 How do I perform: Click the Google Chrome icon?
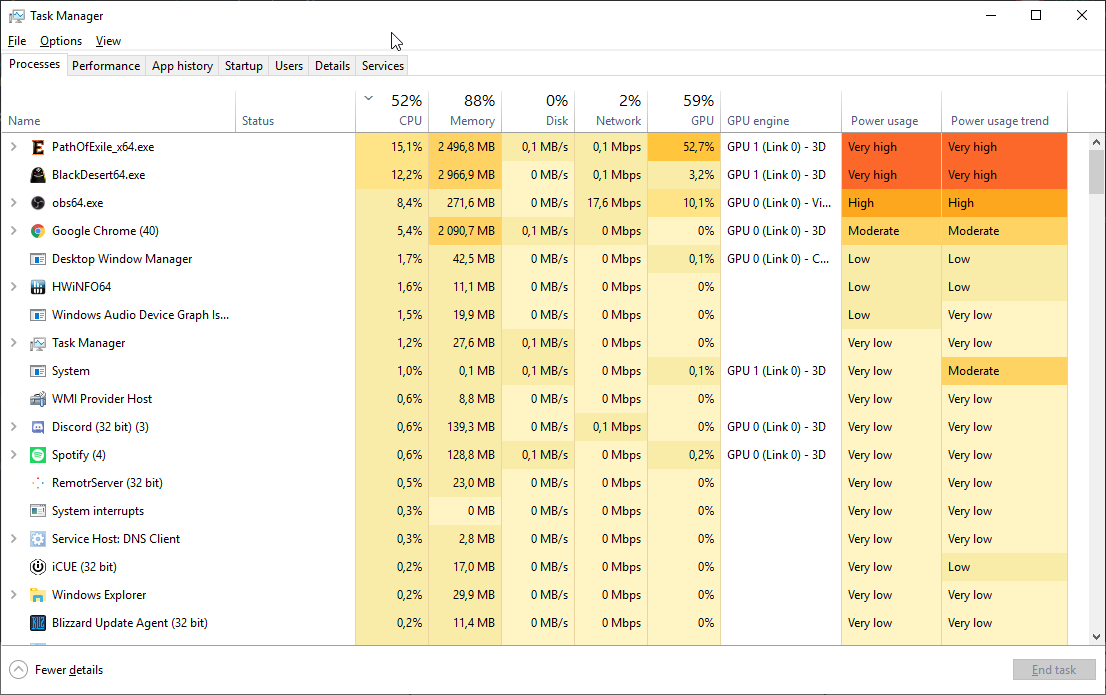[x=38, y=231]
